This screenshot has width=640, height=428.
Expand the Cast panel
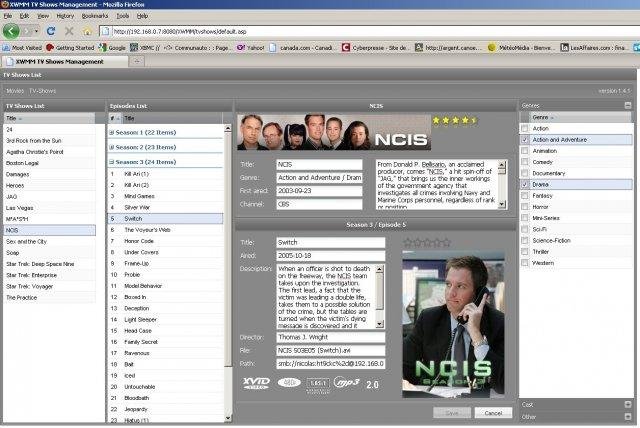(627, 404)
